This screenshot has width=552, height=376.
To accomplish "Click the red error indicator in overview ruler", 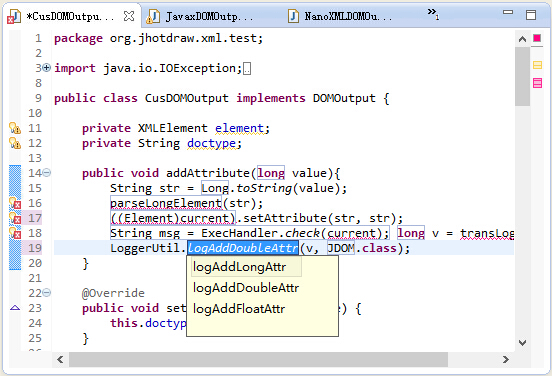I will coord(537,38).
